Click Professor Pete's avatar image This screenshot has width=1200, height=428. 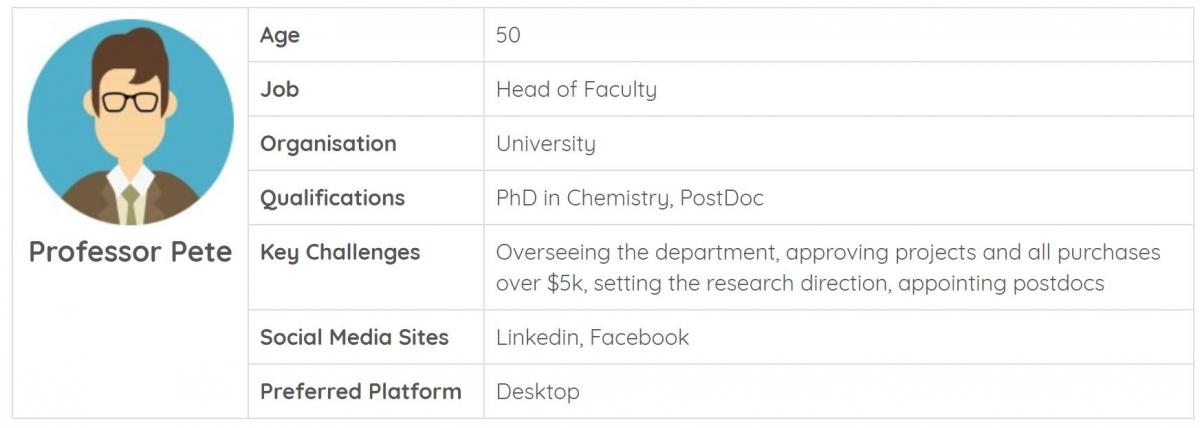130,121
